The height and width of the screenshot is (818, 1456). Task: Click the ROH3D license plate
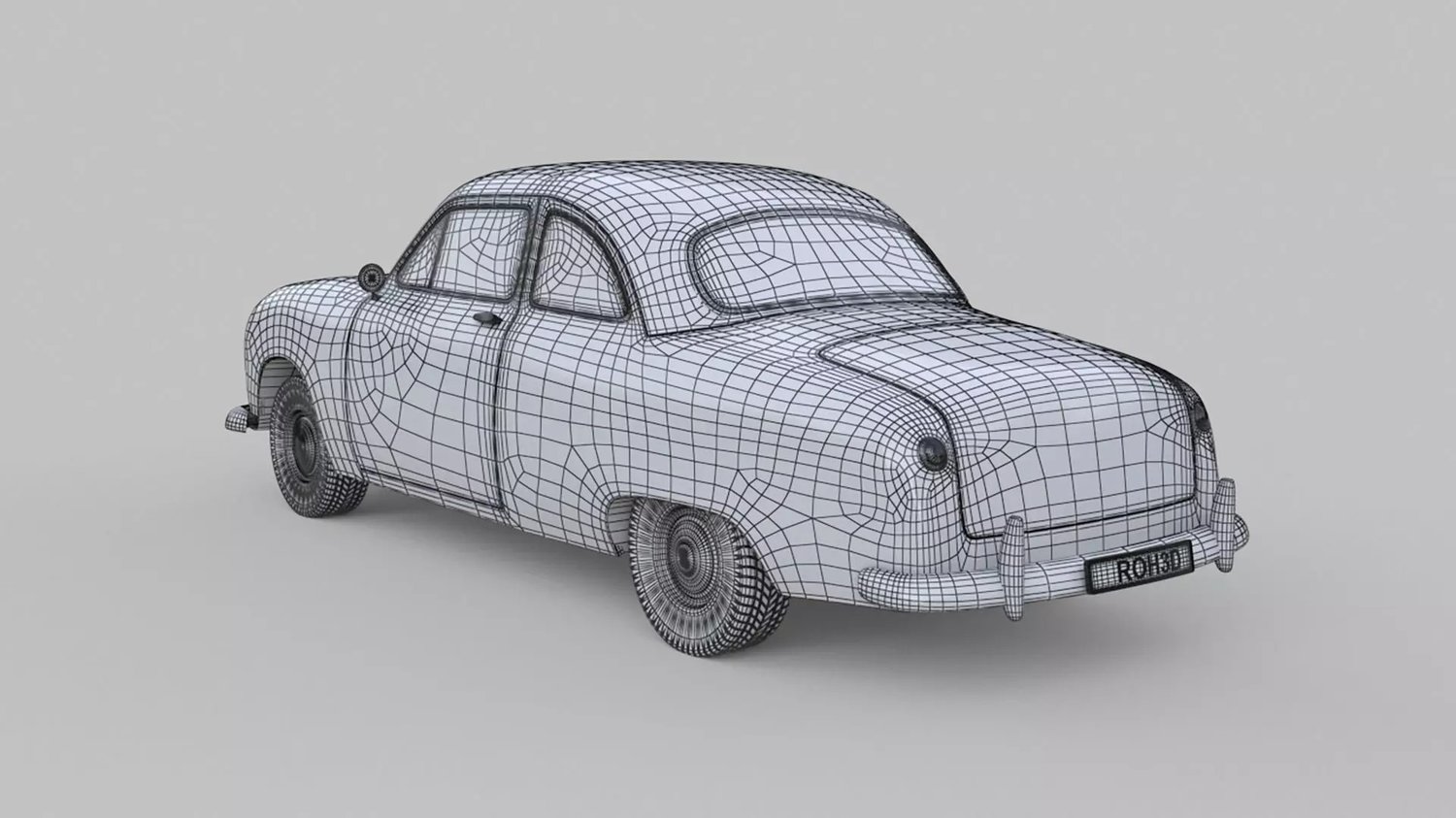coord(1138,573)
